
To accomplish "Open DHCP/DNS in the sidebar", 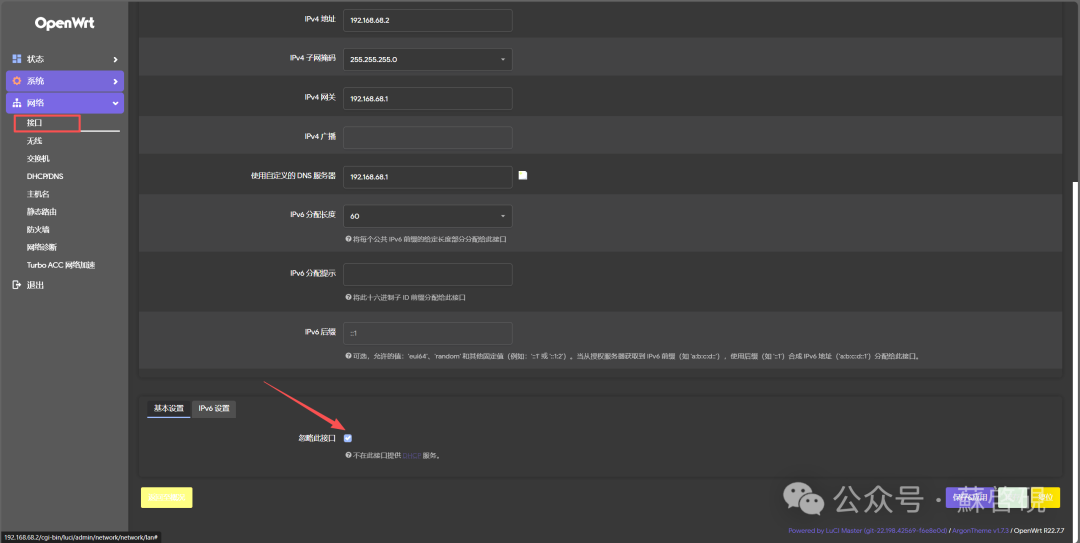I will pos(45,176).
